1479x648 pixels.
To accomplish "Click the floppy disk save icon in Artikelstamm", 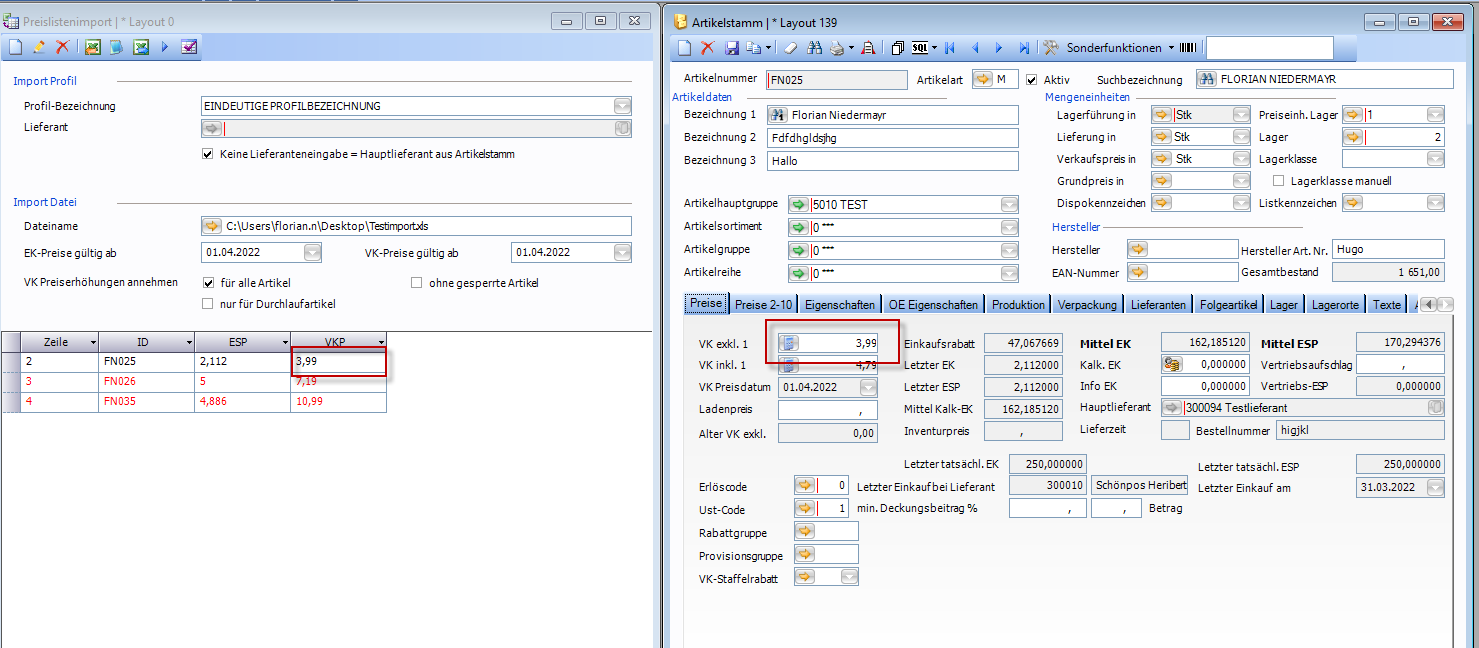I will tap(732, 48).
